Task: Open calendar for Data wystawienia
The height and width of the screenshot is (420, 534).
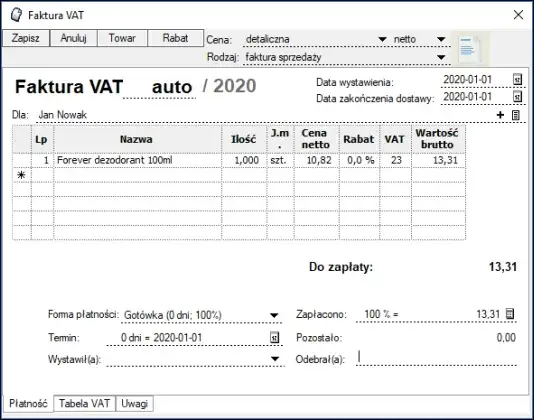Action: point(517,79)
